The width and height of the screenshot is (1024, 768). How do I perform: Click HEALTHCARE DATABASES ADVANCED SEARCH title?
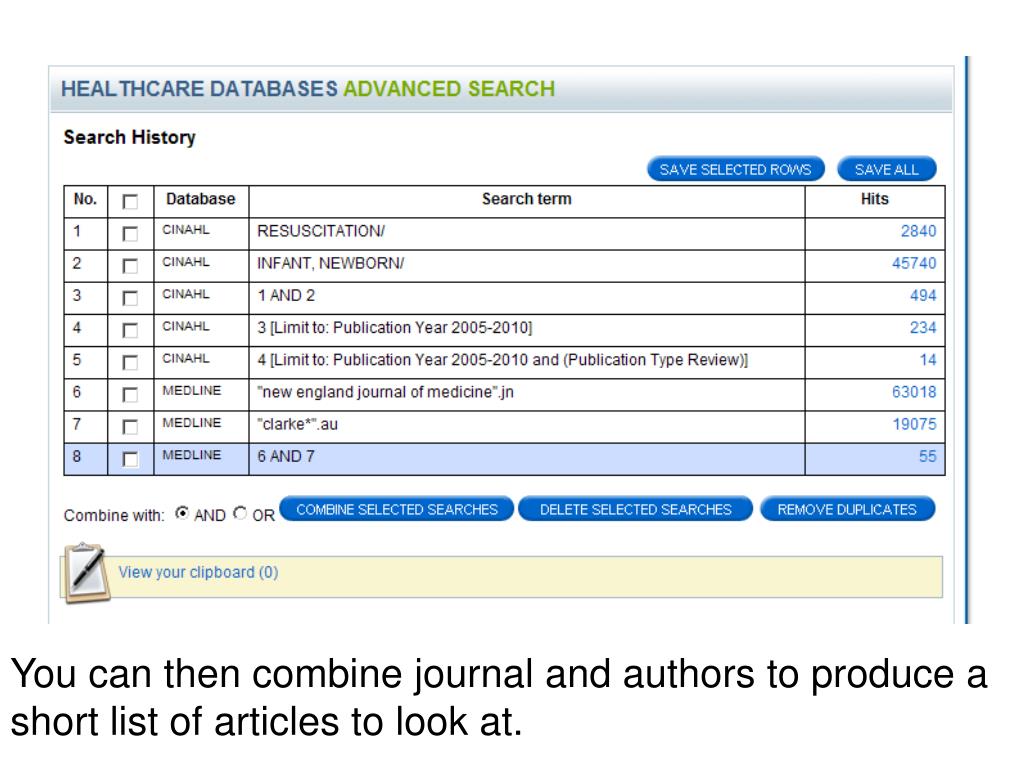308,89
